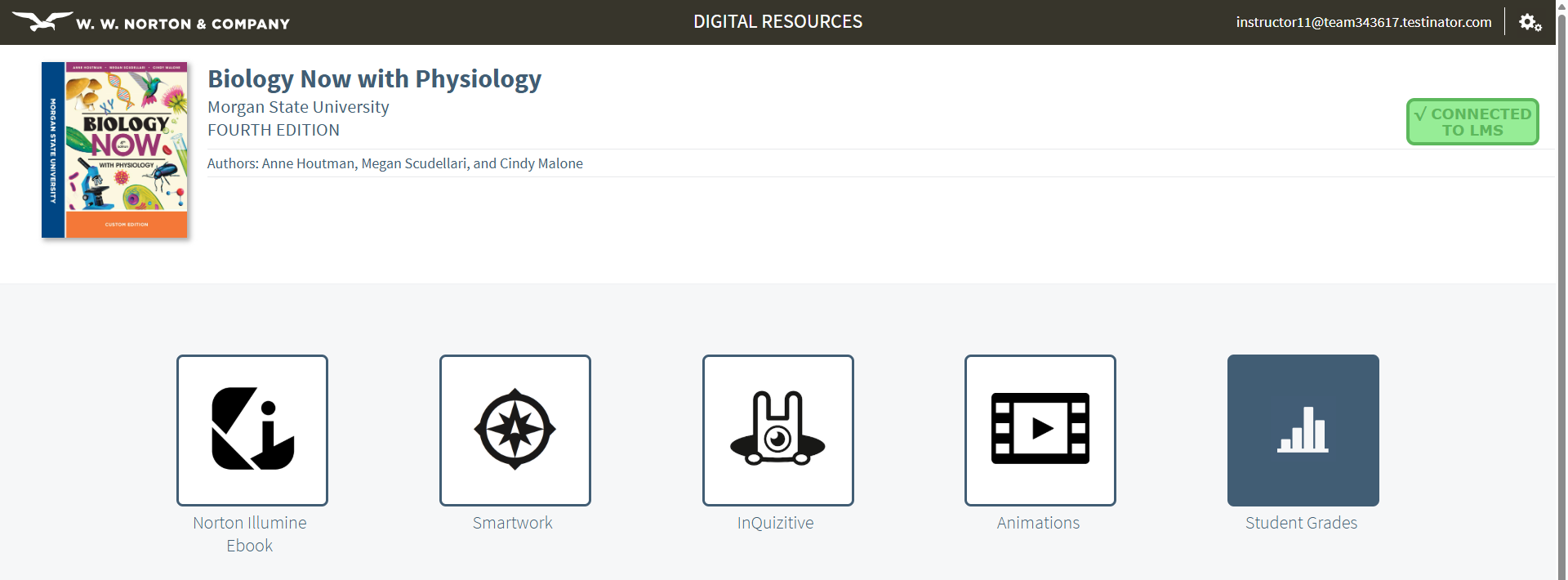
Task: Click the InQuizitive text label
Action: point(776,523)
